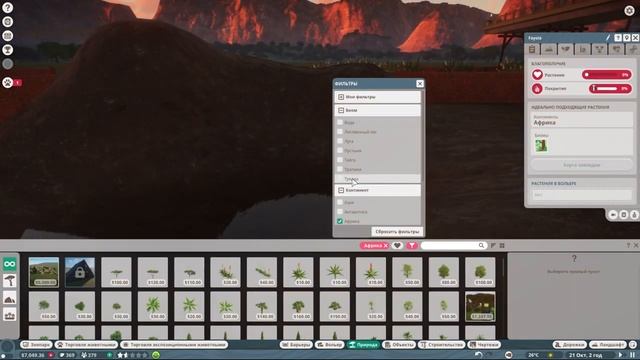
Task: Click the pink funnel filter icon
Action: 412,245
